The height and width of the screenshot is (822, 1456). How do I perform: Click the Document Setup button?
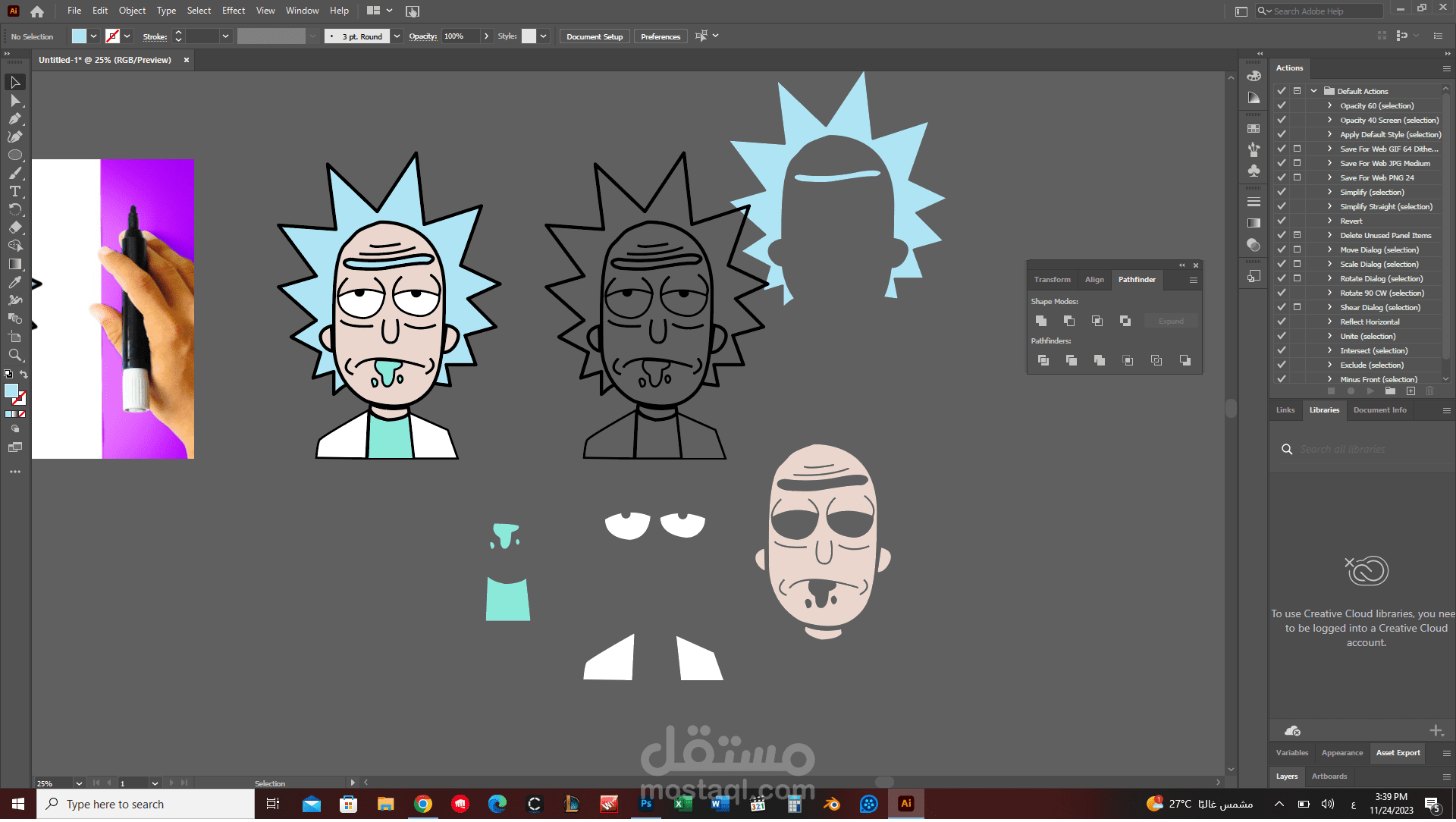[x=595, y=36]
